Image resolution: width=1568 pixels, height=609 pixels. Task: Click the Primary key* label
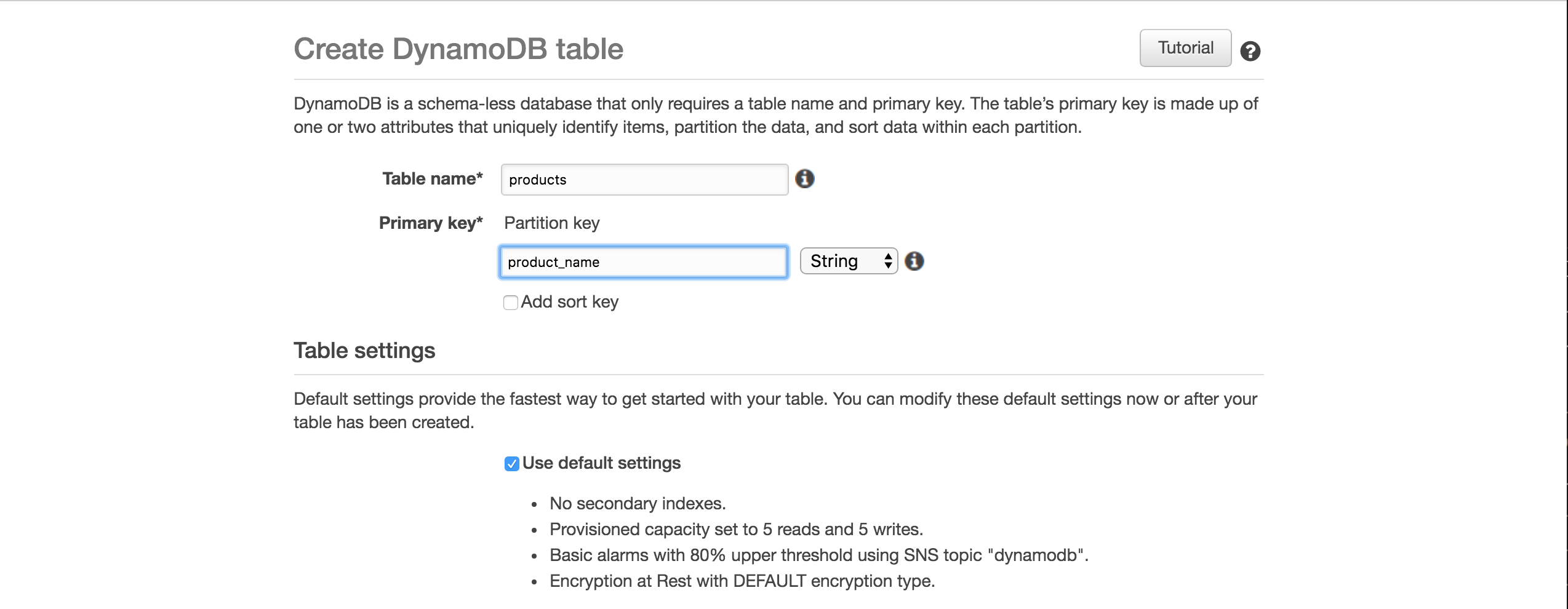coord(431,223)
